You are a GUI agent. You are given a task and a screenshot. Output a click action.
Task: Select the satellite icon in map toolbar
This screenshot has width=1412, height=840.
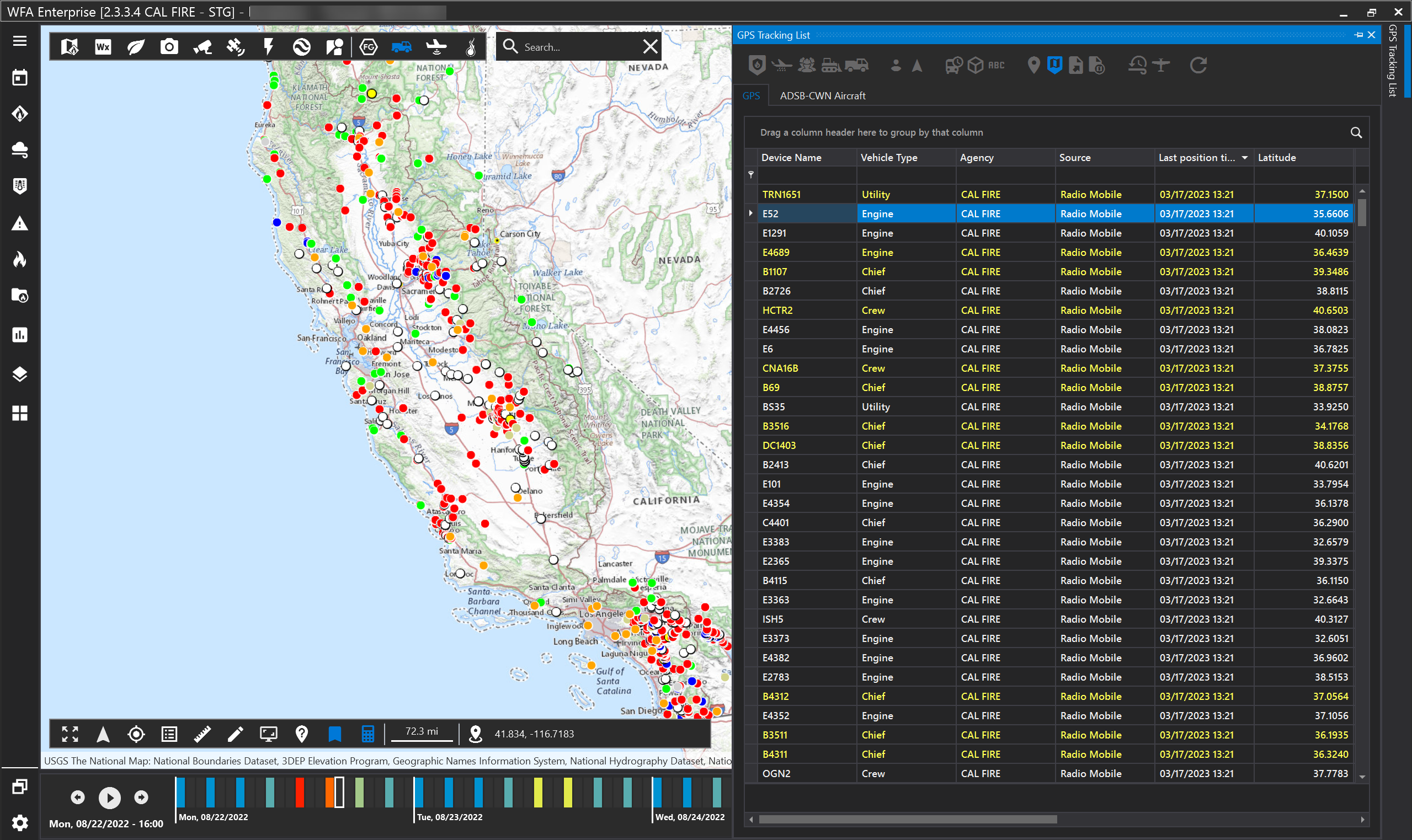tap(236, 46)
